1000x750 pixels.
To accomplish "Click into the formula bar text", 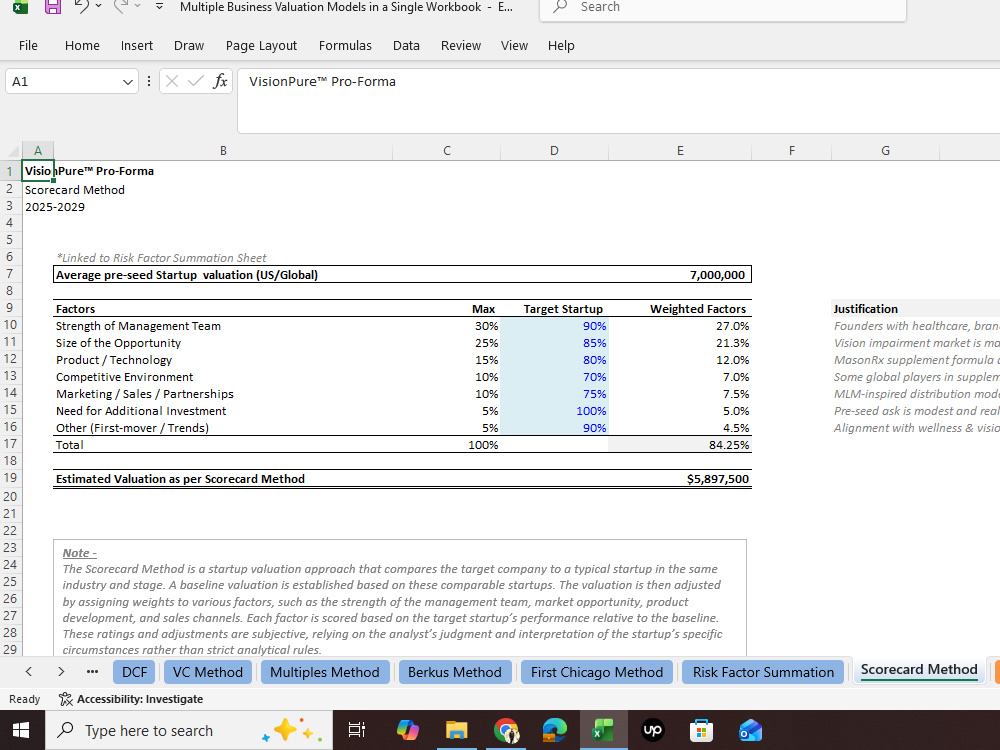I will pos(618,101).
